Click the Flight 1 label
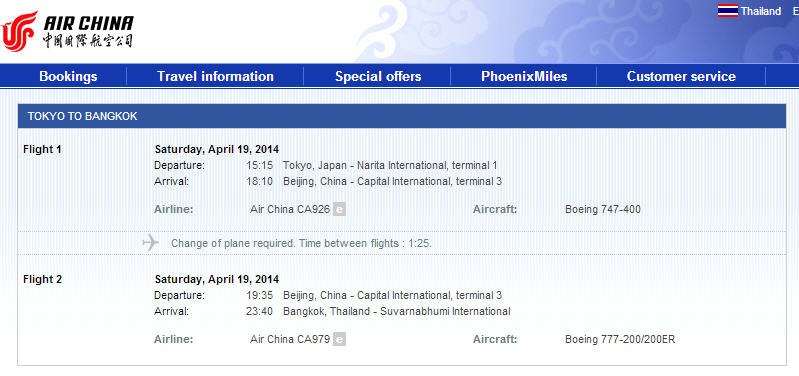 (42, 150)
